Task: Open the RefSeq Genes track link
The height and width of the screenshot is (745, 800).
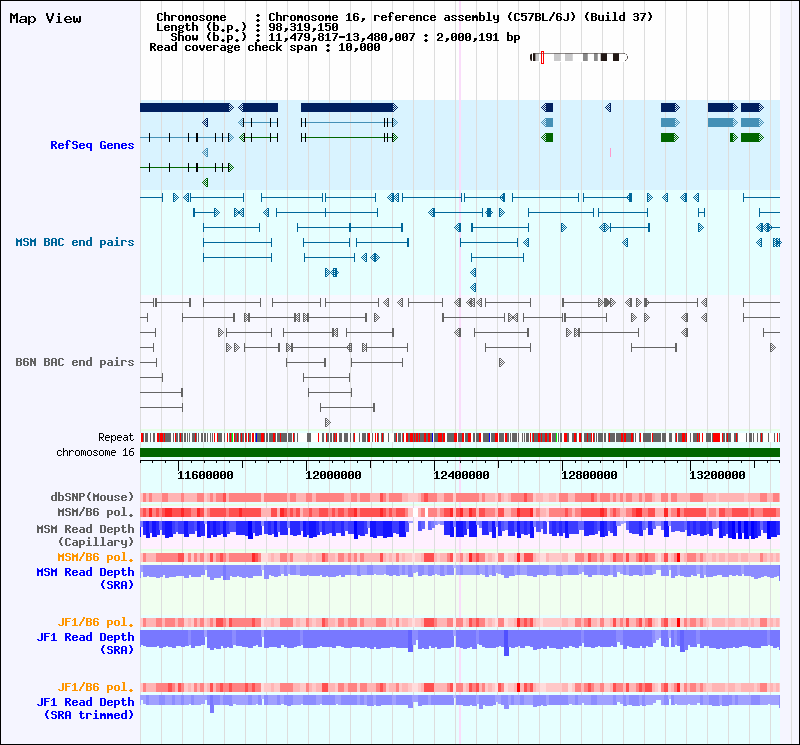Action: point(92,145)
